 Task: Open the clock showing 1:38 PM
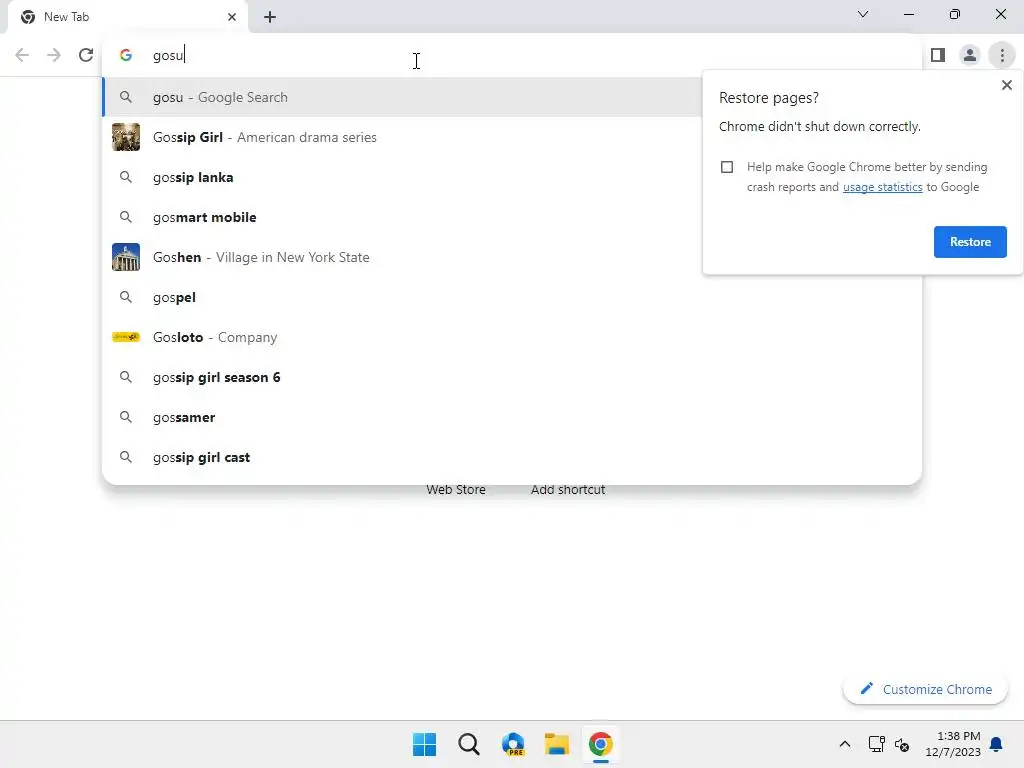(x=953, y=744)
